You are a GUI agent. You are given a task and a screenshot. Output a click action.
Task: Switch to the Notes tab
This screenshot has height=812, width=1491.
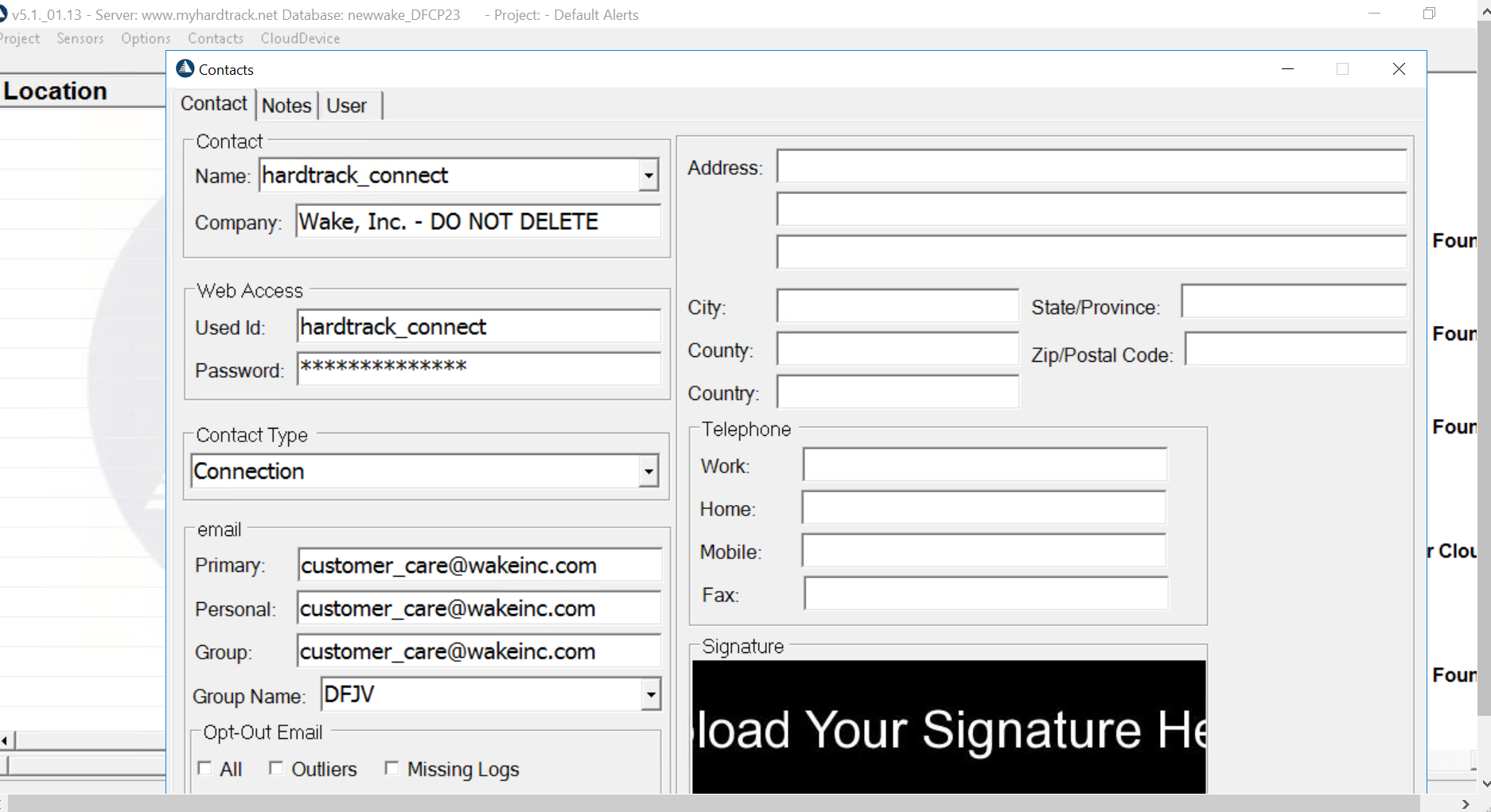286,105
